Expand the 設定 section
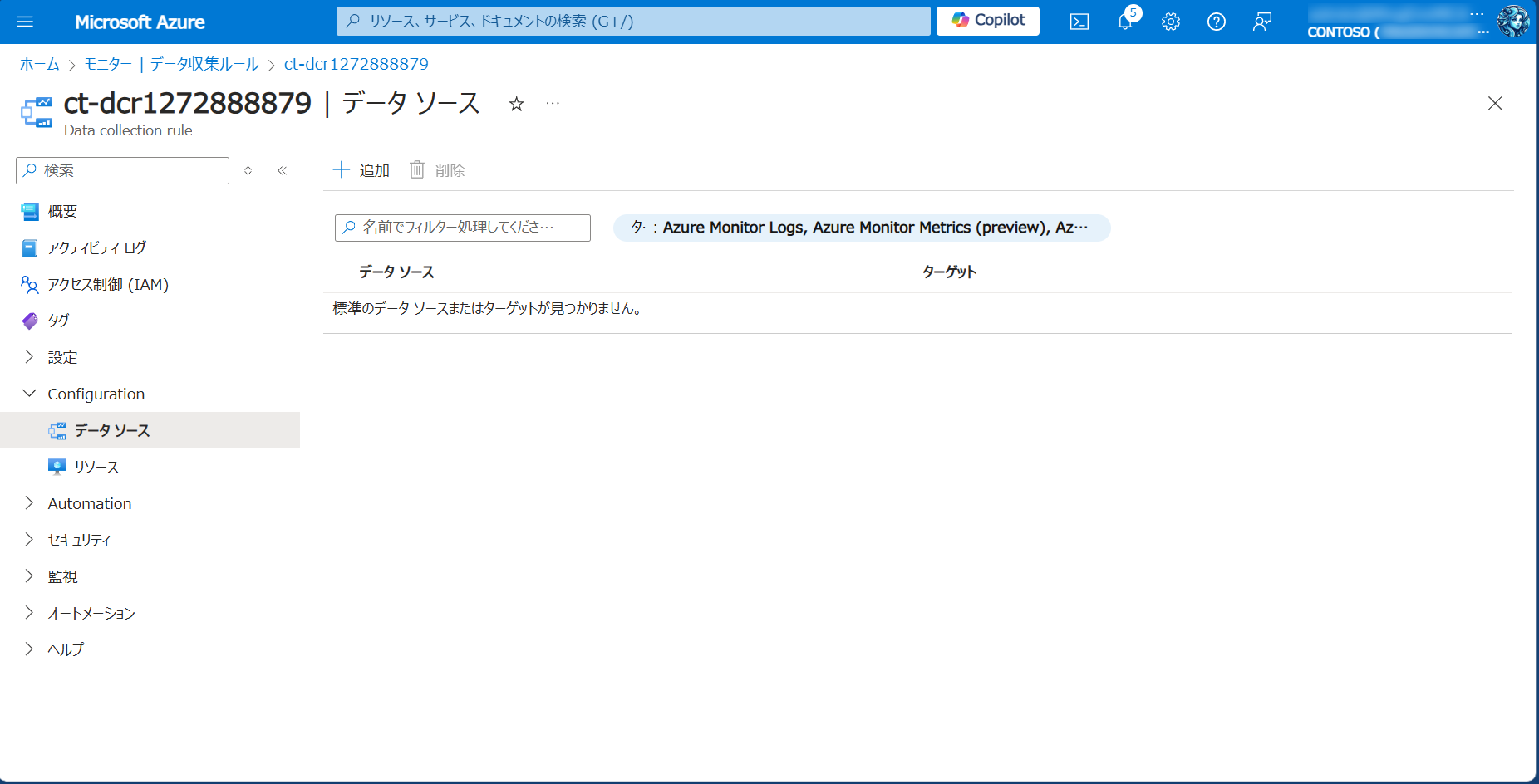This screenshot has width=1539, height=784. (x=62, y=357)
